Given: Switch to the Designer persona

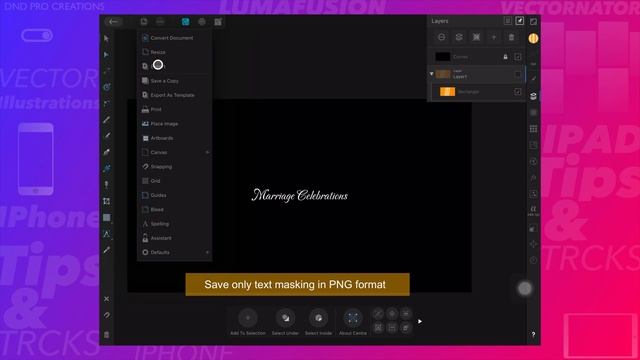Looking at the screenshot, I should 185,22.
